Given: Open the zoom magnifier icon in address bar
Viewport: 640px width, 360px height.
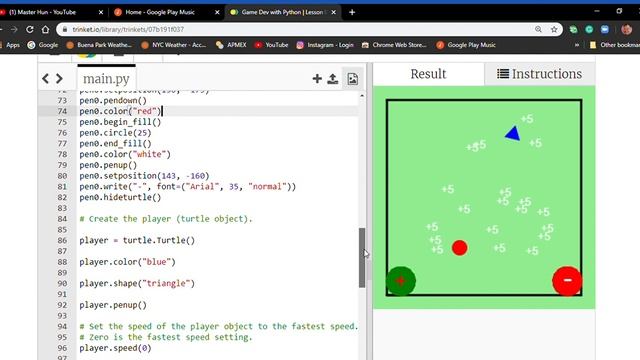Looking at the screenshot, I should pos(538,29).
